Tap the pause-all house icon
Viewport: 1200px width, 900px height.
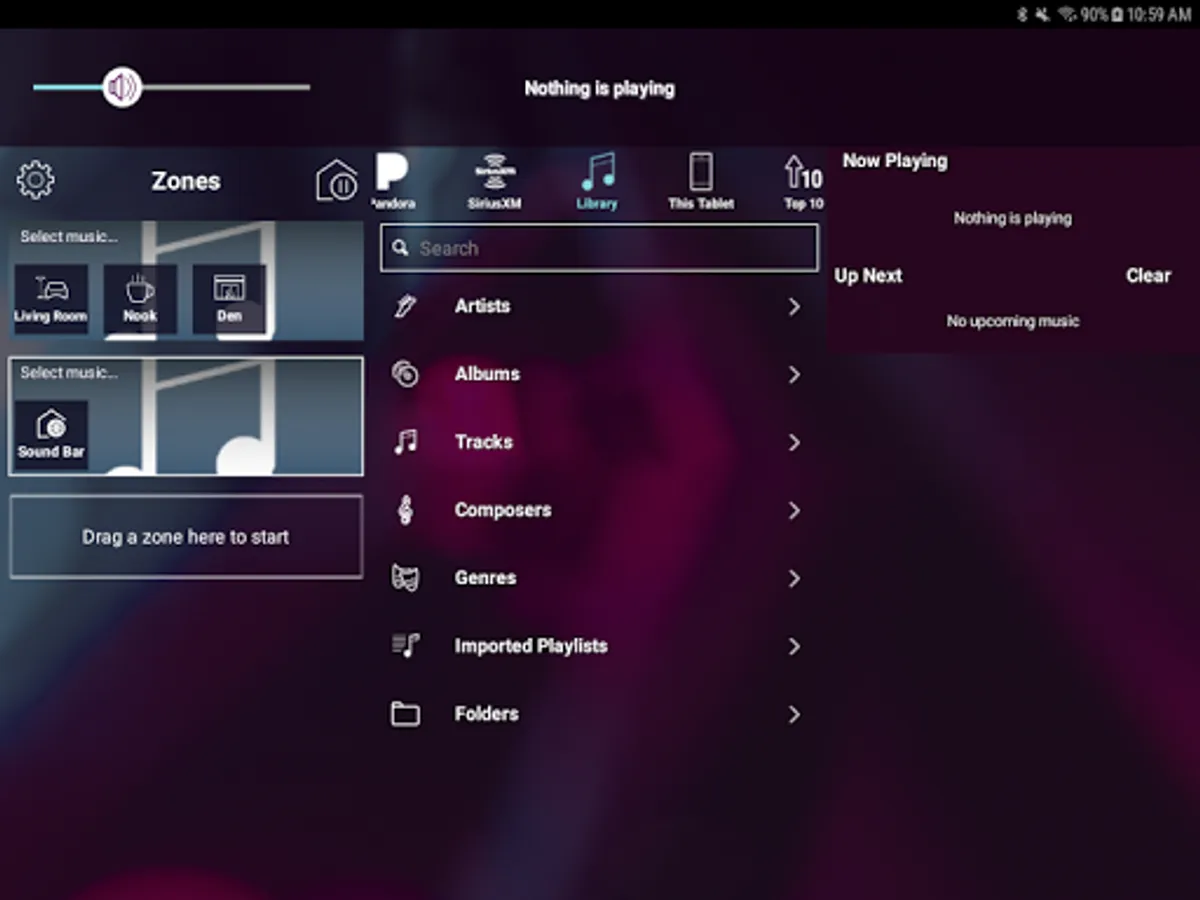coord(338,181)
